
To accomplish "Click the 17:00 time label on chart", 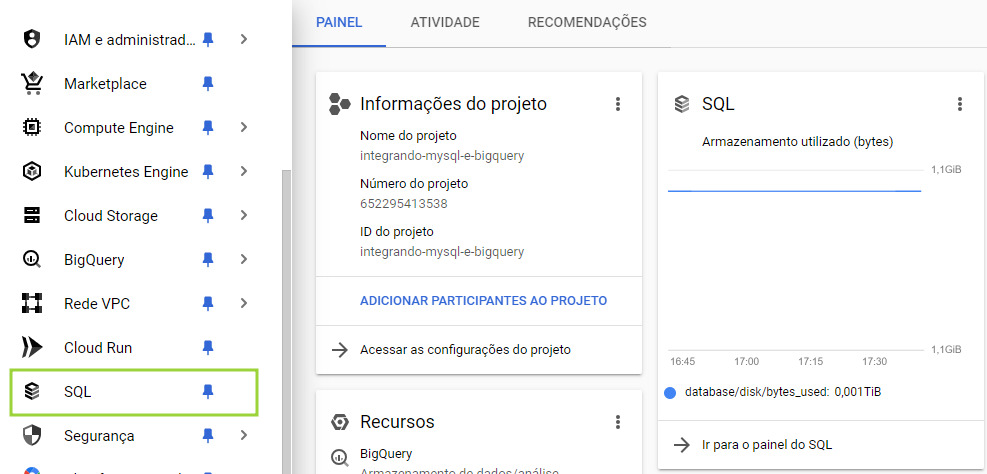I will click(x=747, y=362).
